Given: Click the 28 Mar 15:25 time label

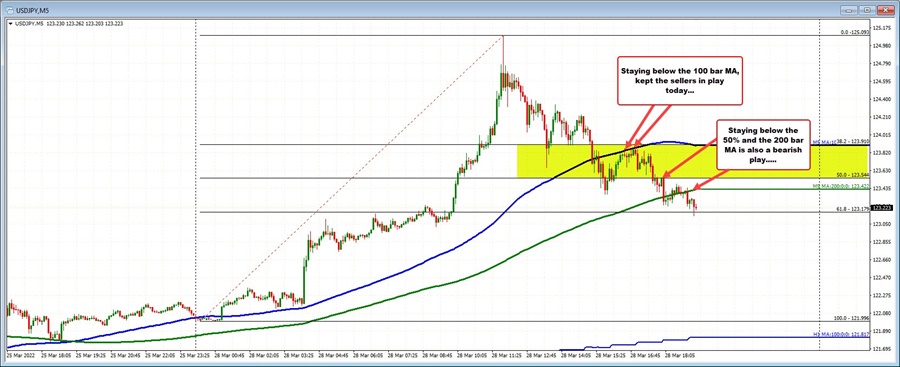Looking at the screenshot, I should [x=610, y=356].
